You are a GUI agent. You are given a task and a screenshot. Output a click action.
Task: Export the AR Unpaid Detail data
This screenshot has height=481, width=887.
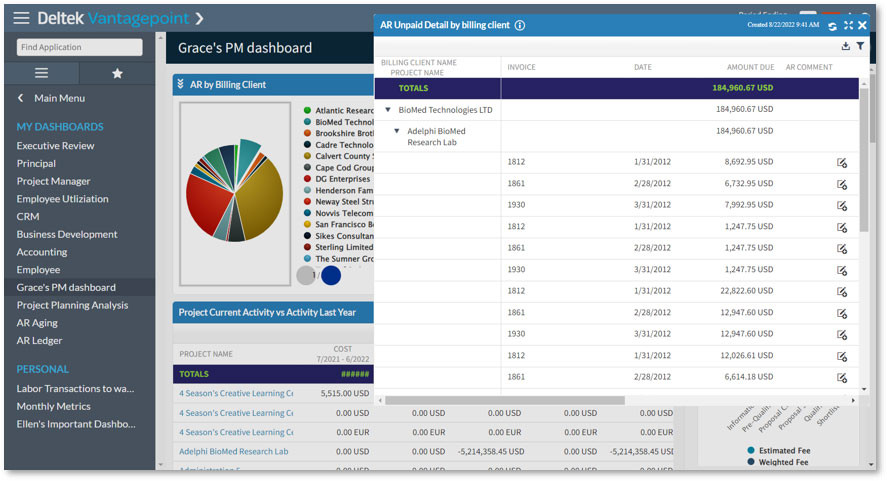click(x=846, y=46)
